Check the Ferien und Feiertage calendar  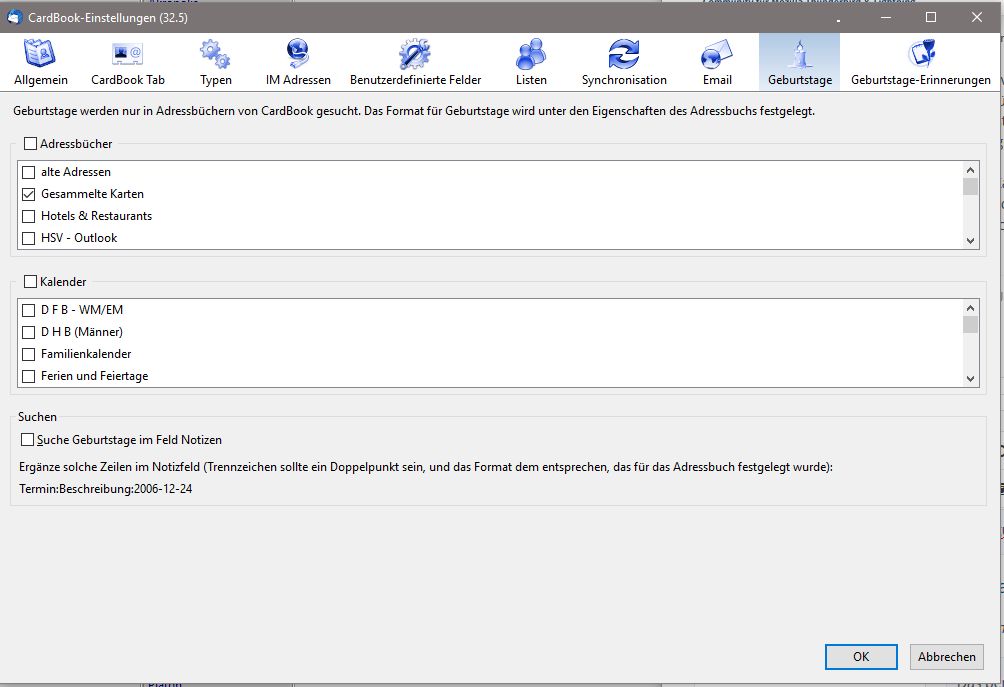(x=28, y=376)
